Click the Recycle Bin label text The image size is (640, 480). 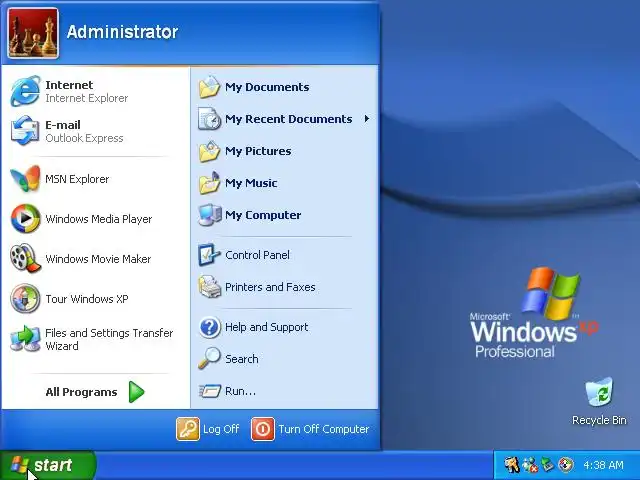coord(599,420)
